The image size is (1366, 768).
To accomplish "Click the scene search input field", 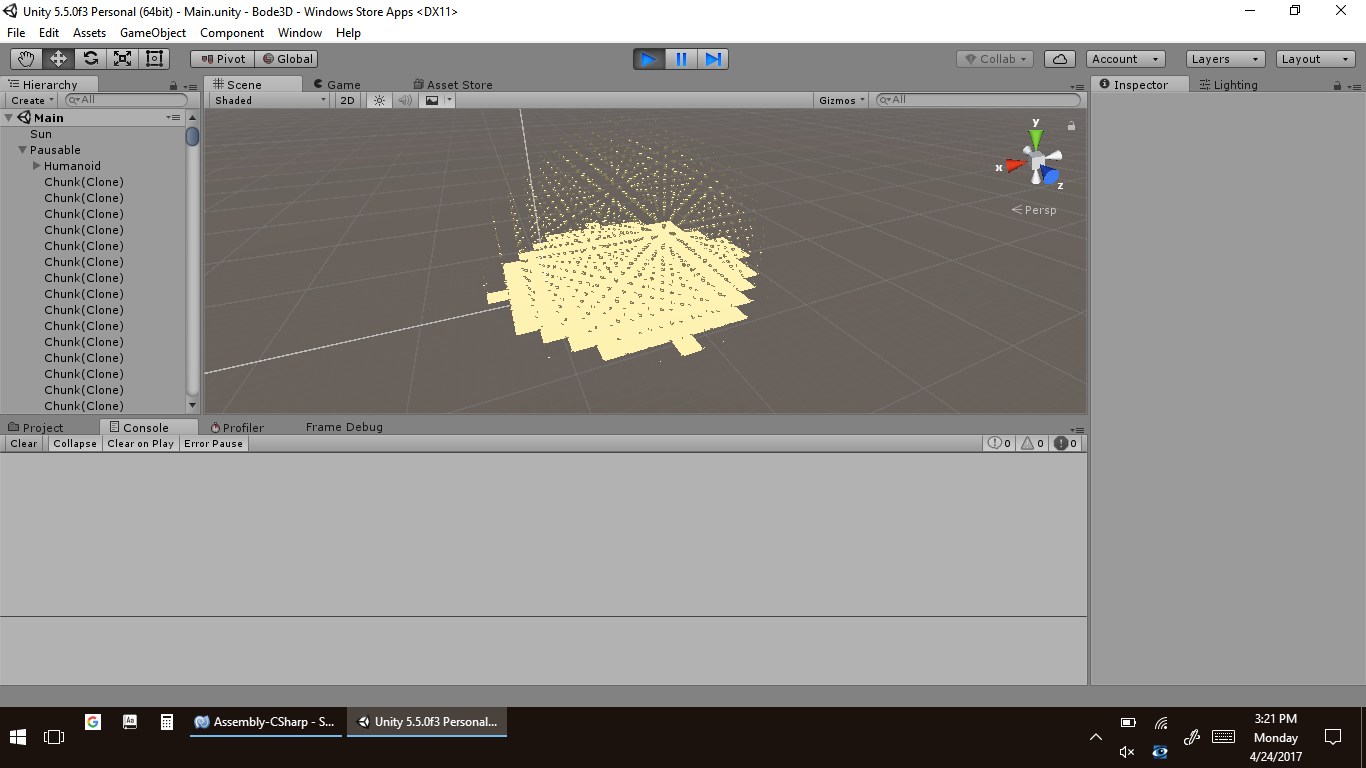I will tap(980, 100).
